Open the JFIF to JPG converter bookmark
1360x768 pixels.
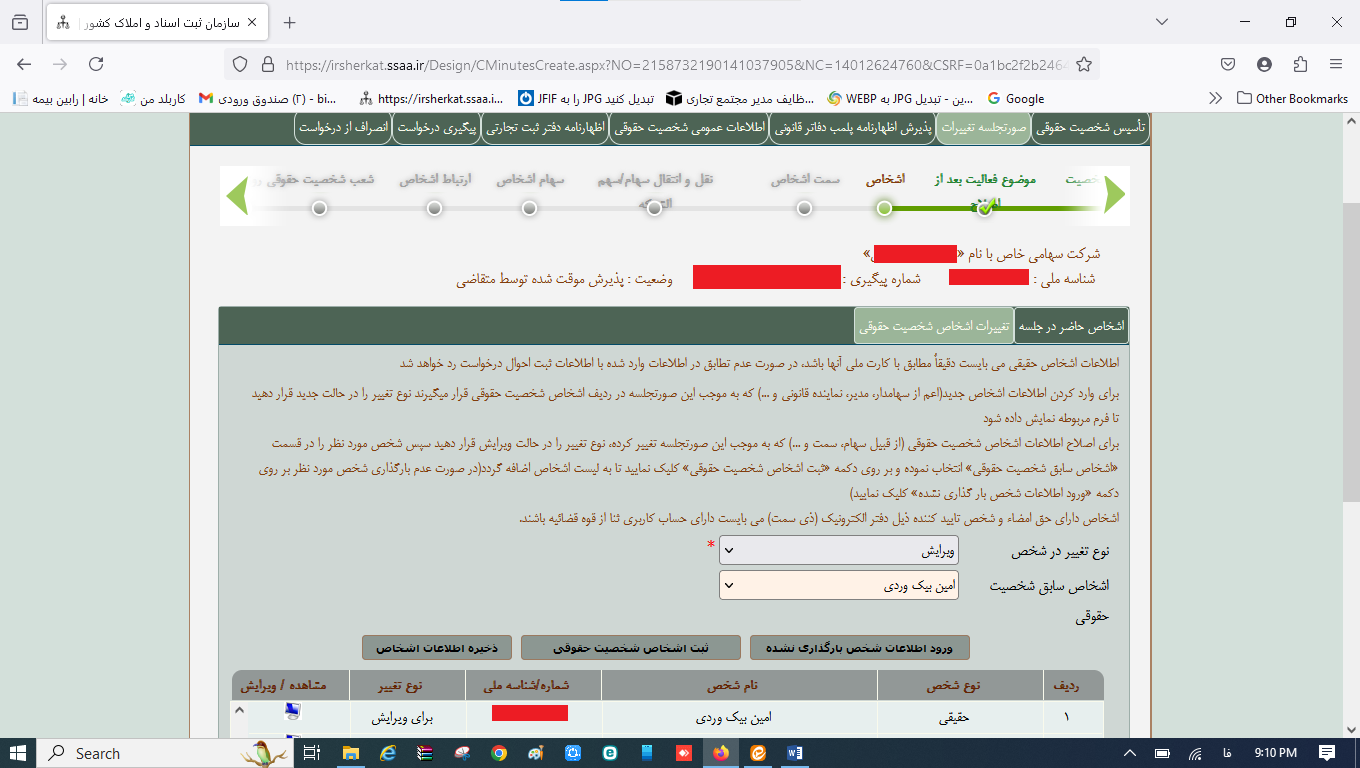pyautogui.click(x=586, y=98)
